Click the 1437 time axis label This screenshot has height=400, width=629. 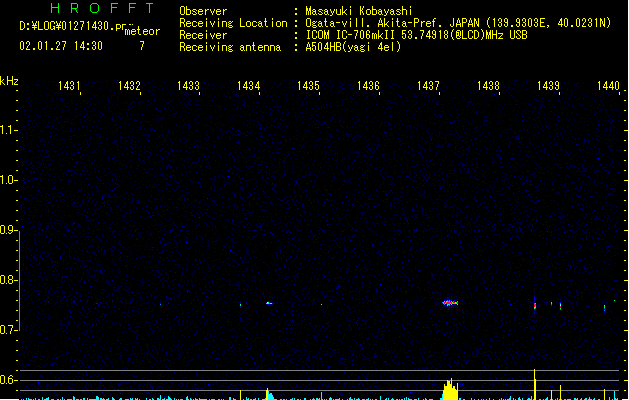[428, 86]
